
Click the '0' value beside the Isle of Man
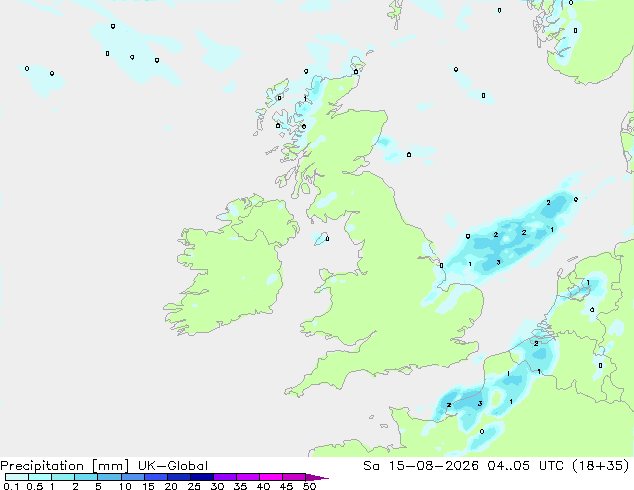click(327, 239)
